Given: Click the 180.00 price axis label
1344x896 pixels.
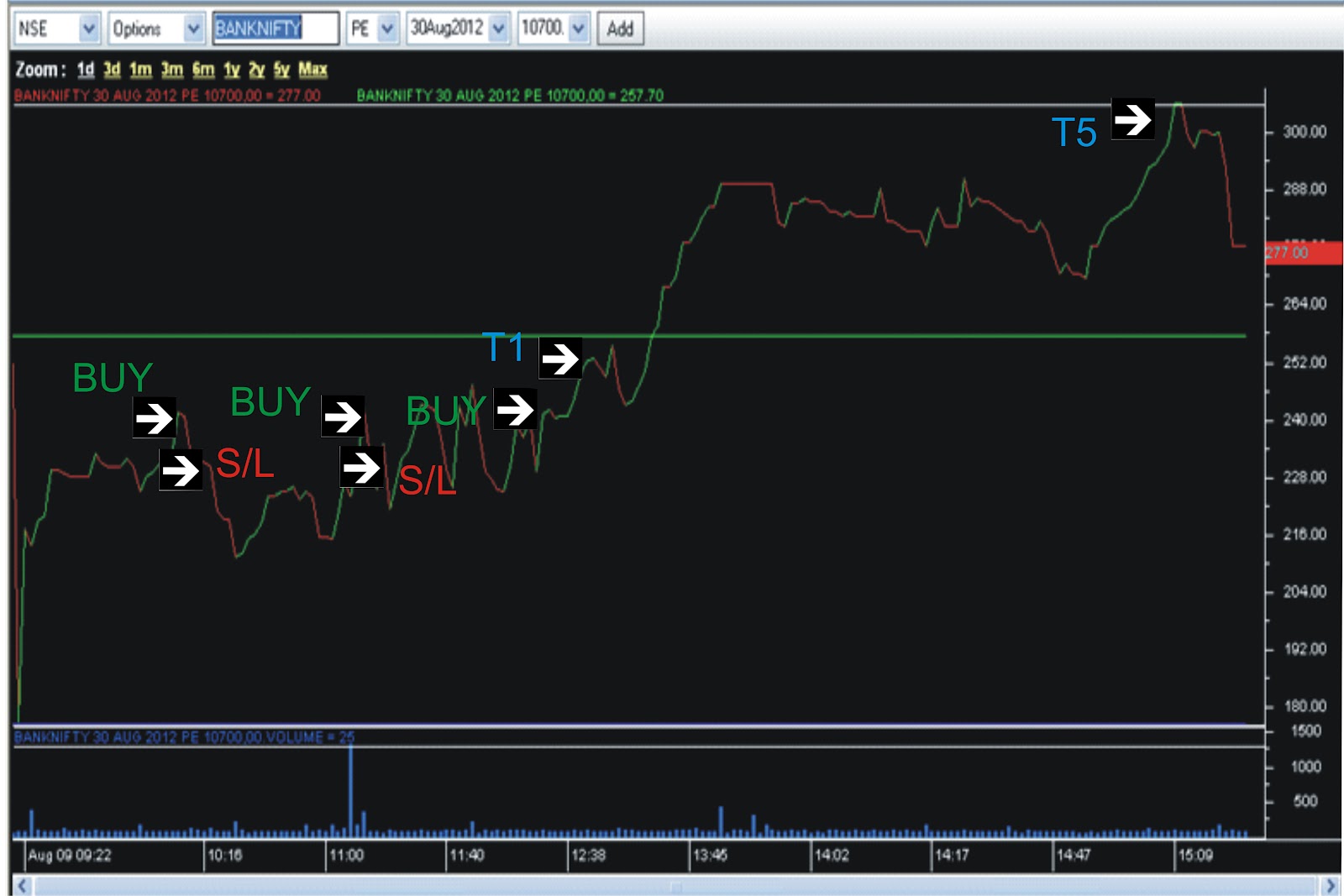Looking at the screenshot, I should 1305,706.
